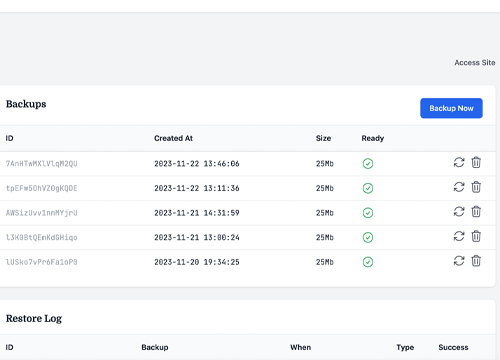Screen dimensions: 500x360
Task: Click ready checkmark for 13:11:36 backup
Action: coord(368,188)
